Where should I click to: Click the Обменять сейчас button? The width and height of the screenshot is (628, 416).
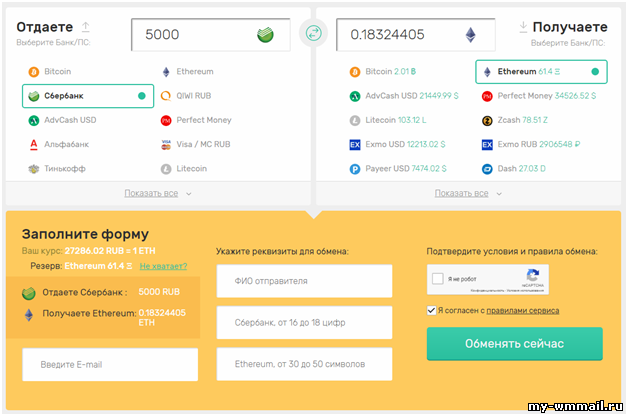515,344
